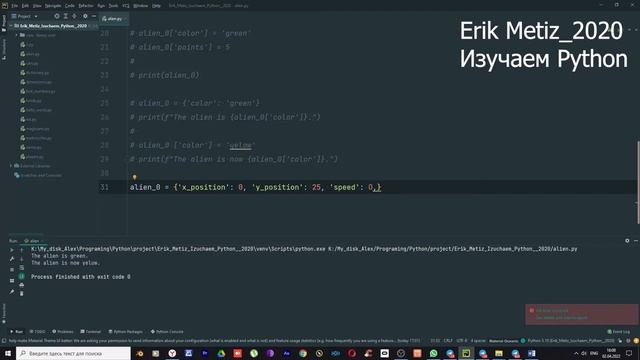
Task: Open the Terminal tool tab
Action: coord(91,331)
